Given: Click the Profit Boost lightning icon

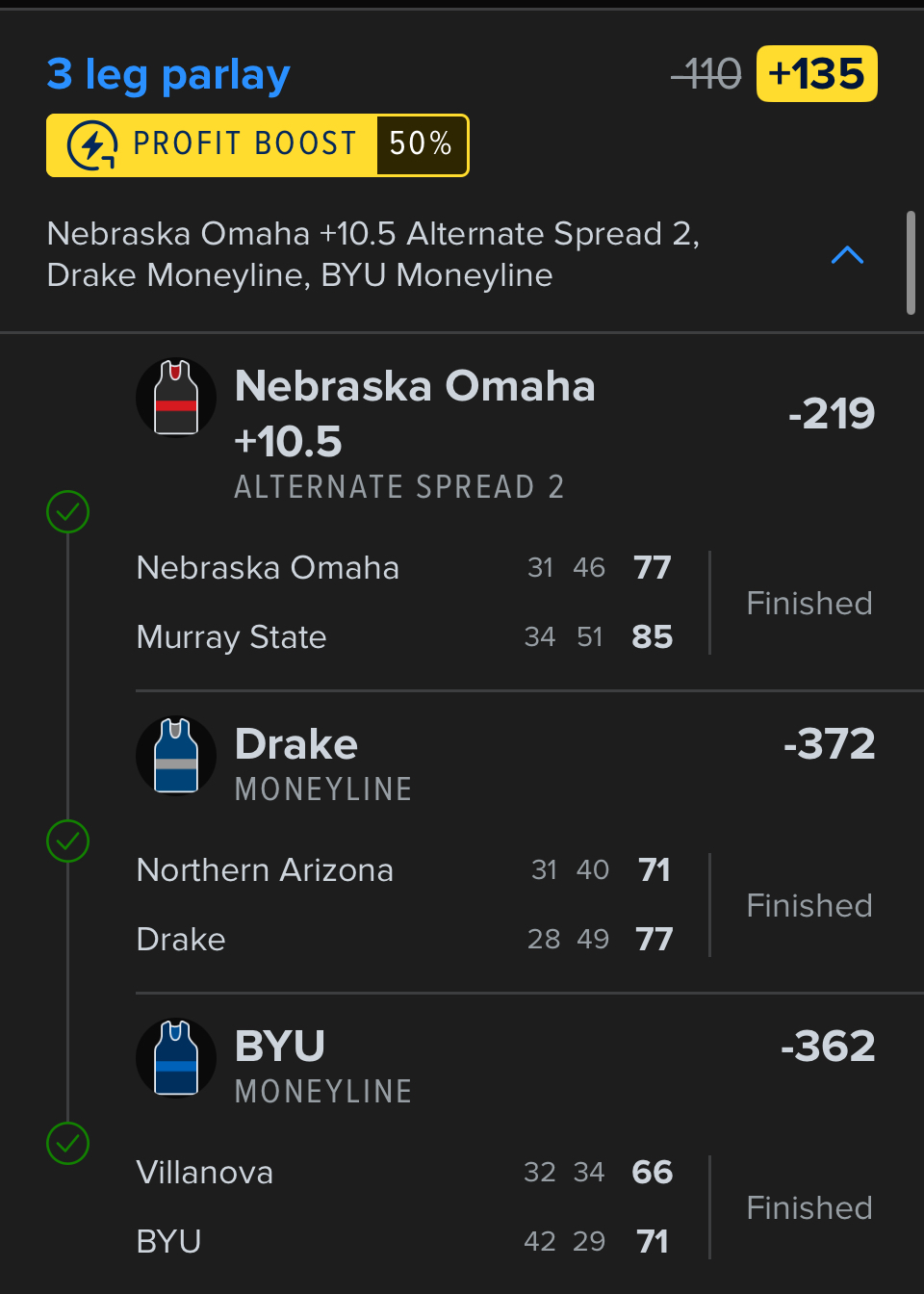Looking at the screenshot, I should tap(92, 145).
